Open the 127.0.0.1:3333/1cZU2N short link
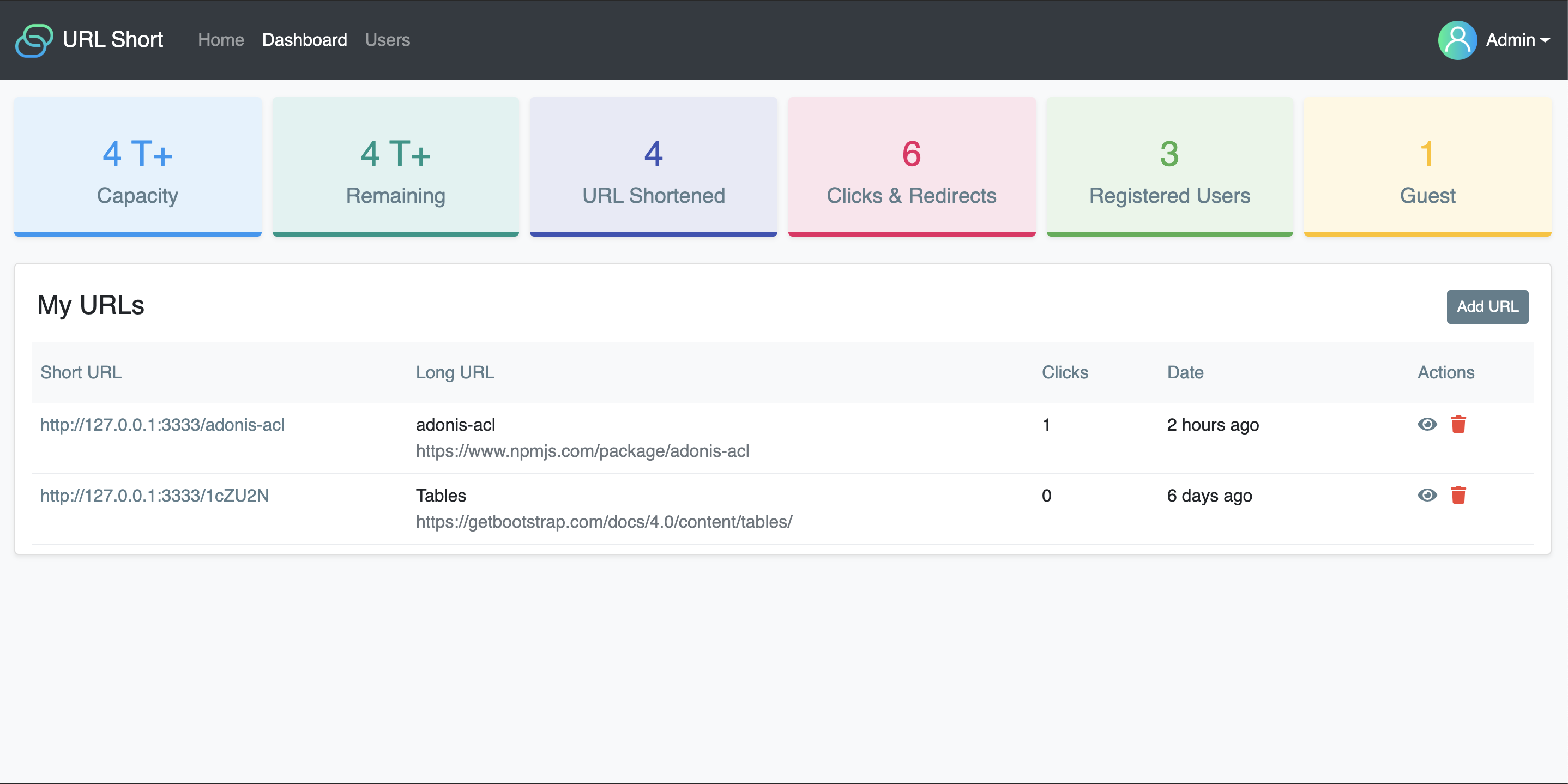Viewport: 1568px width, 784px height. [x=155, y=496]
